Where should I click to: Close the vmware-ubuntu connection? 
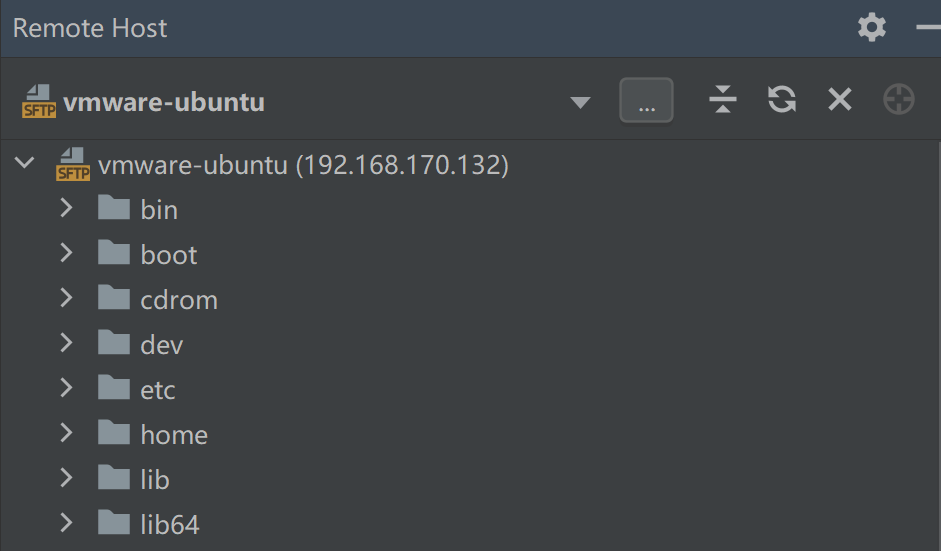tap(840, 99)
